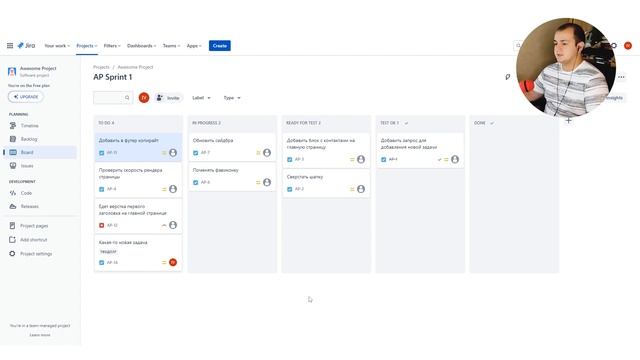The image size is (640, 360).
Task: Open the Label filter dropdown
Action: pos(201,98)
